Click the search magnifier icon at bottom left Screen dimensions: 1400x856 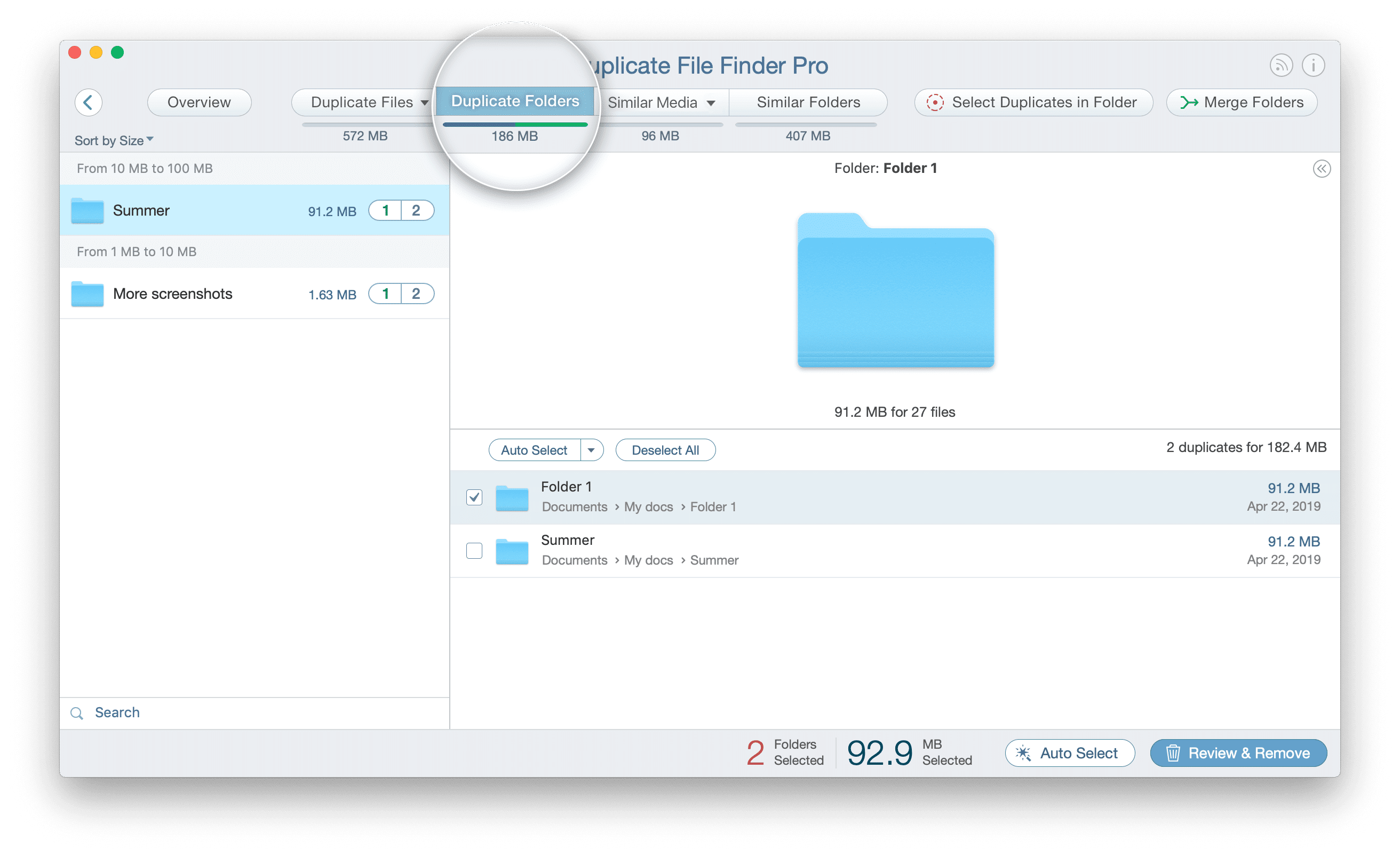click(77, 713)
